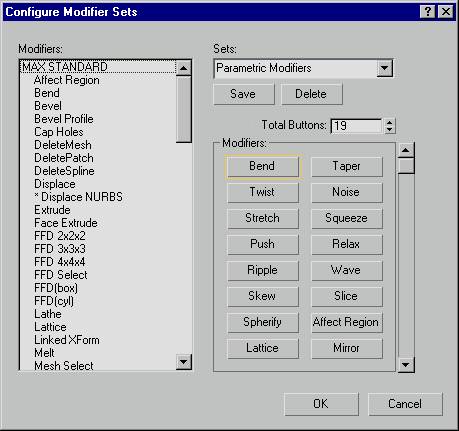Image resolution: width=459 pixels, height=431 pixels.
Task: Increase Total Buttons with up spinner arrow
Action: click(389, 122)
